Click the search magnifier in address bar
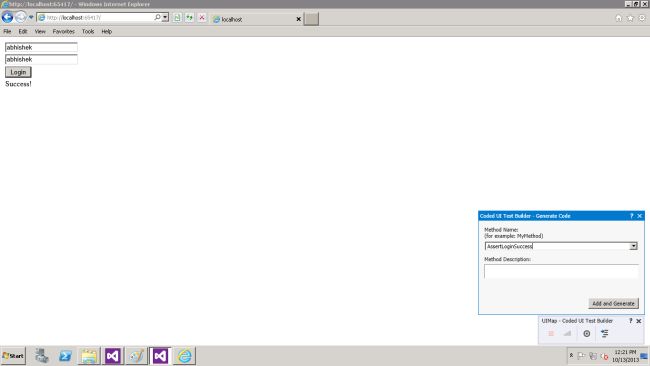 pyautogui.click(x=157, y=17)
